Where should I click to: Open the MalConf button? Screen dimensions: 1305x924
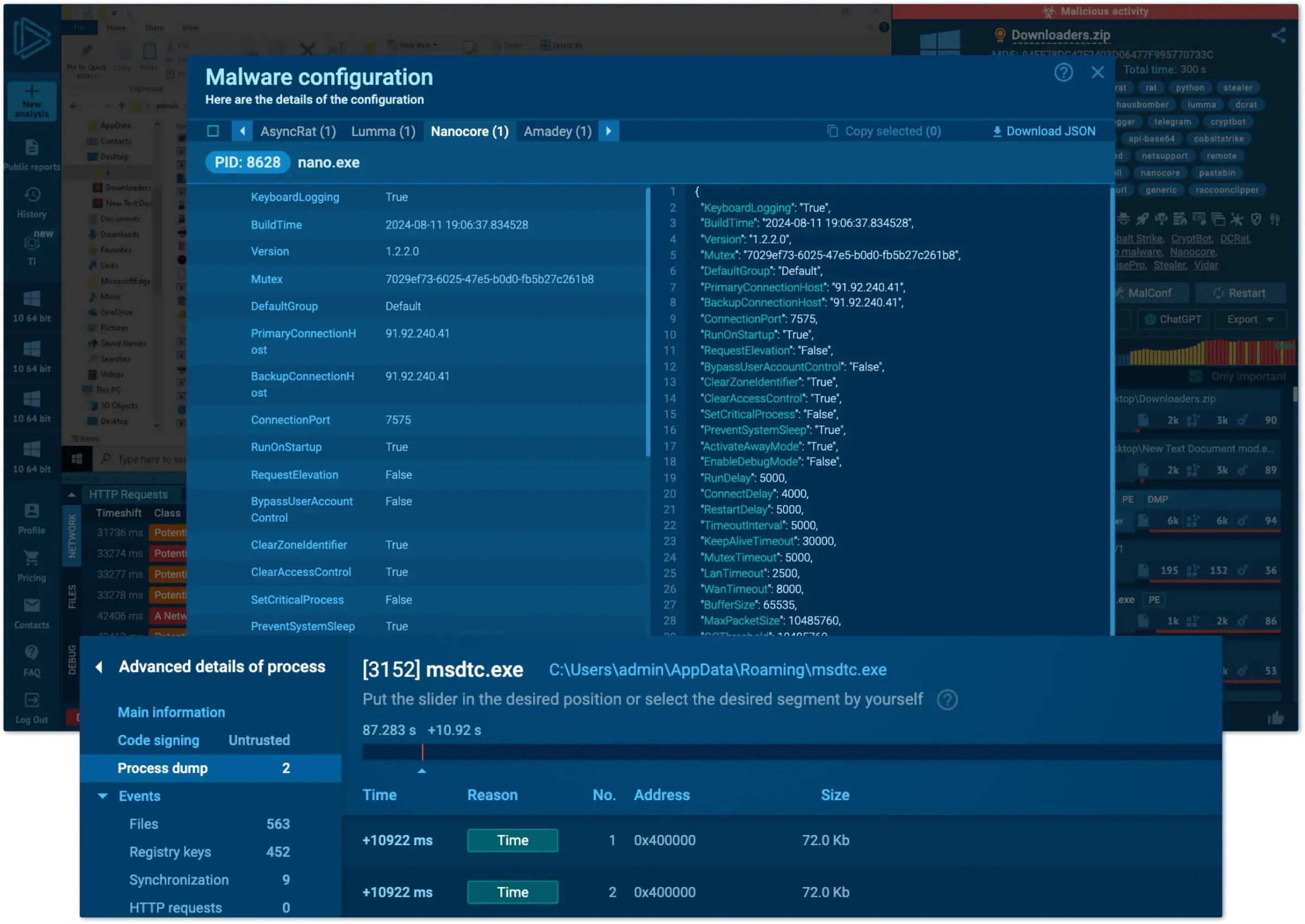(1149, 293)
